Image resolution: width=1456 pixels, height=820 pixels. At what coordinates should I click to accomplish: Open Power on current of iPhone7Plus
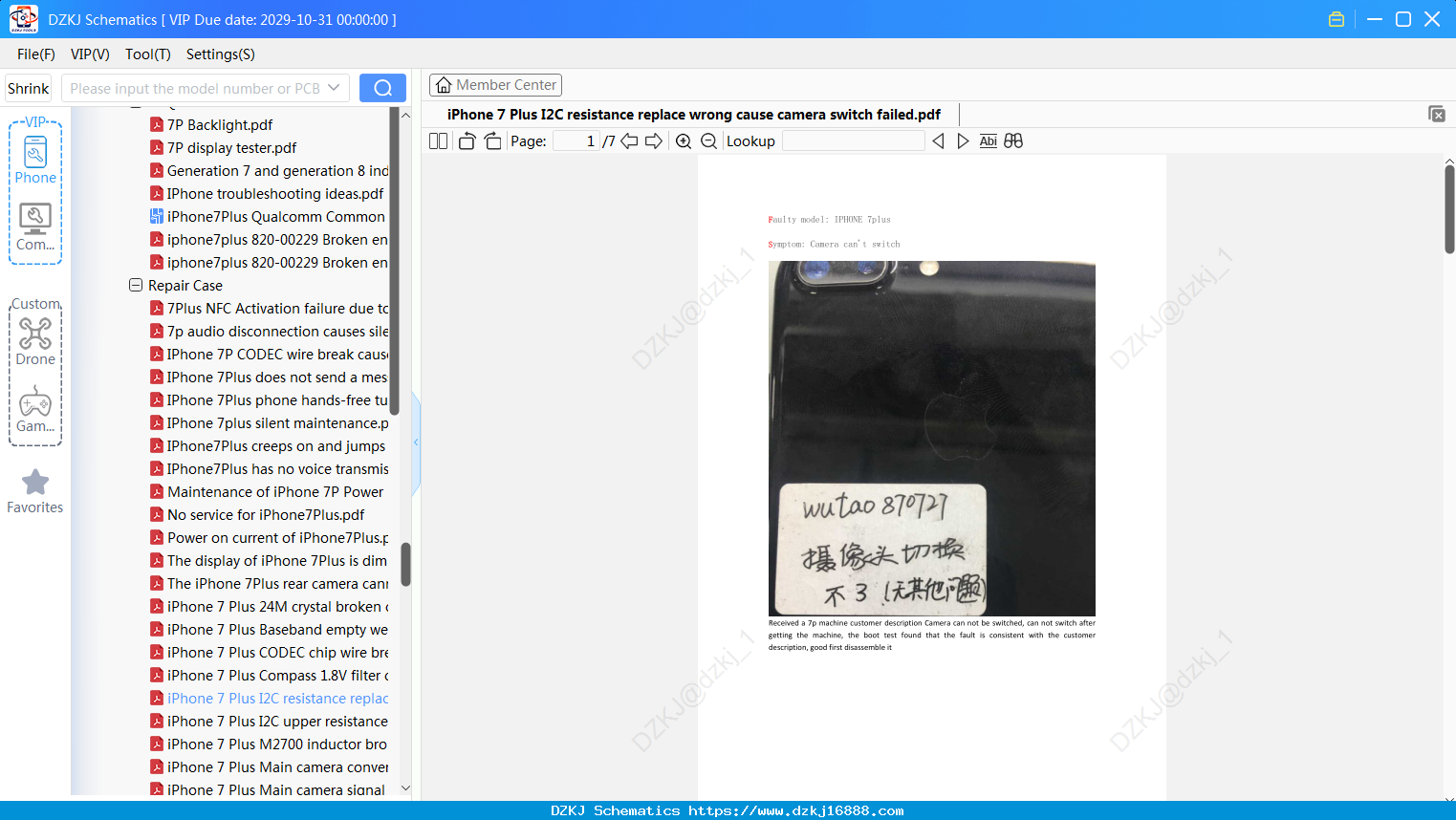[x=278, y=537]
